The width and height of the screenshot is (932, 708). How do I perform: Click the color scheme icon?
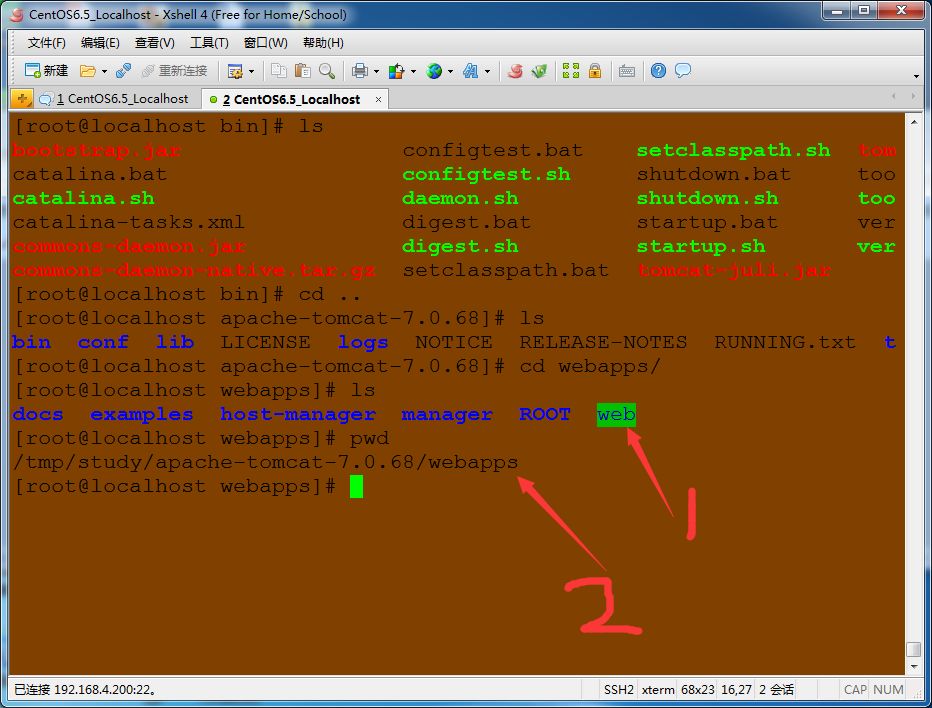(x=396, y=71)
